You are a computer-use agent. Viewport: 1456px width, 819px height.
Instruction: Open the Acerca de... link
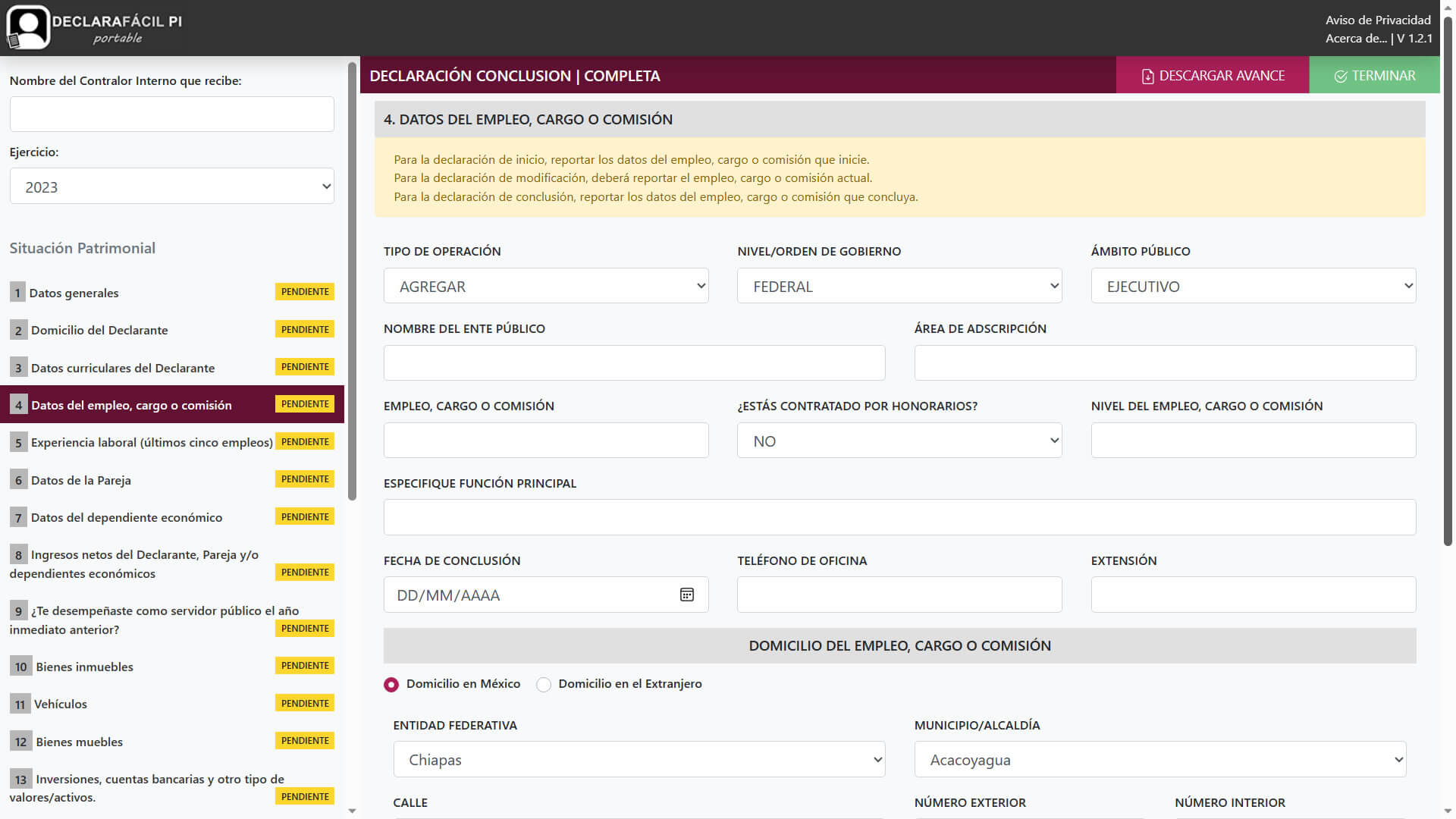tap(1356, 38)
